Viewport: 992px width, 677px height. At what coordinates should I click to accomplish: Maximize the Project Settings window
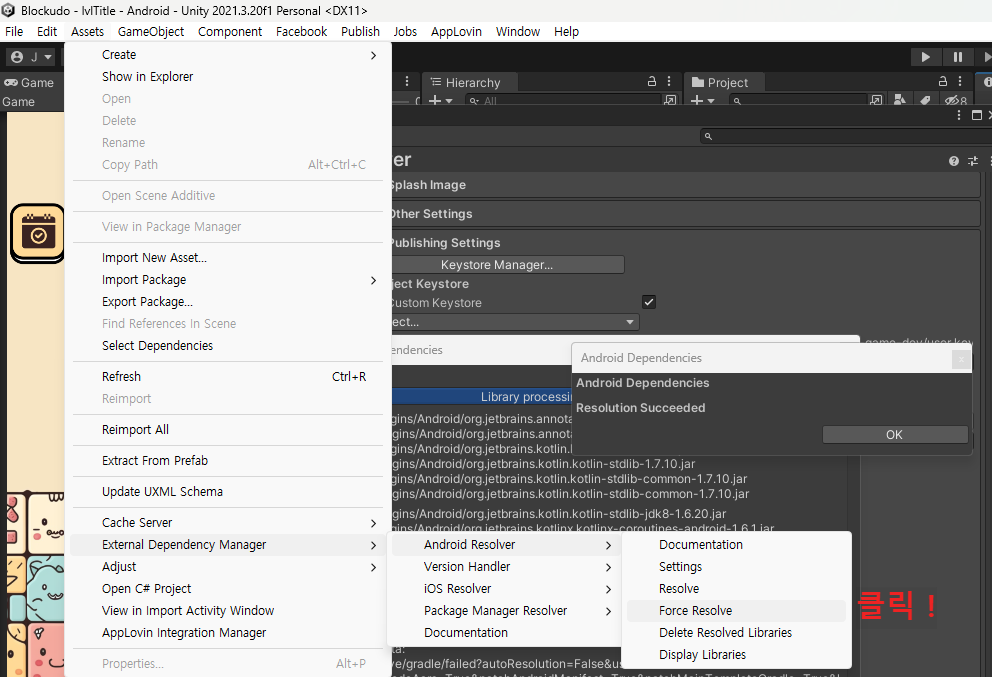click(x=977, y=115)
